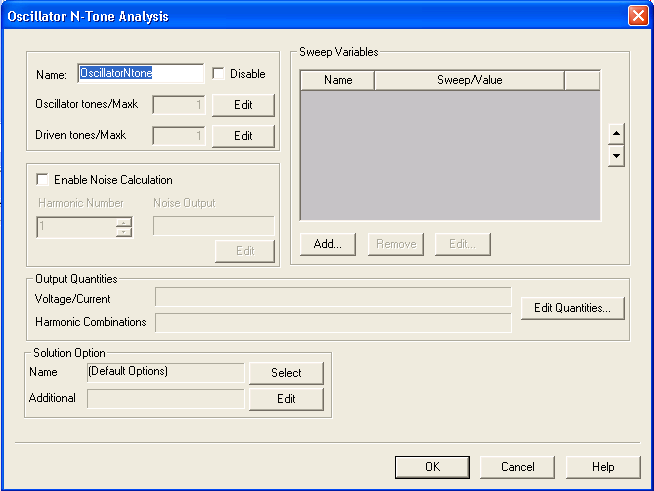Image resolution: width=654 pixels, height=491 pixels.
Task: Toggle the Disable checkbox
Action: (x=218, y=73)
